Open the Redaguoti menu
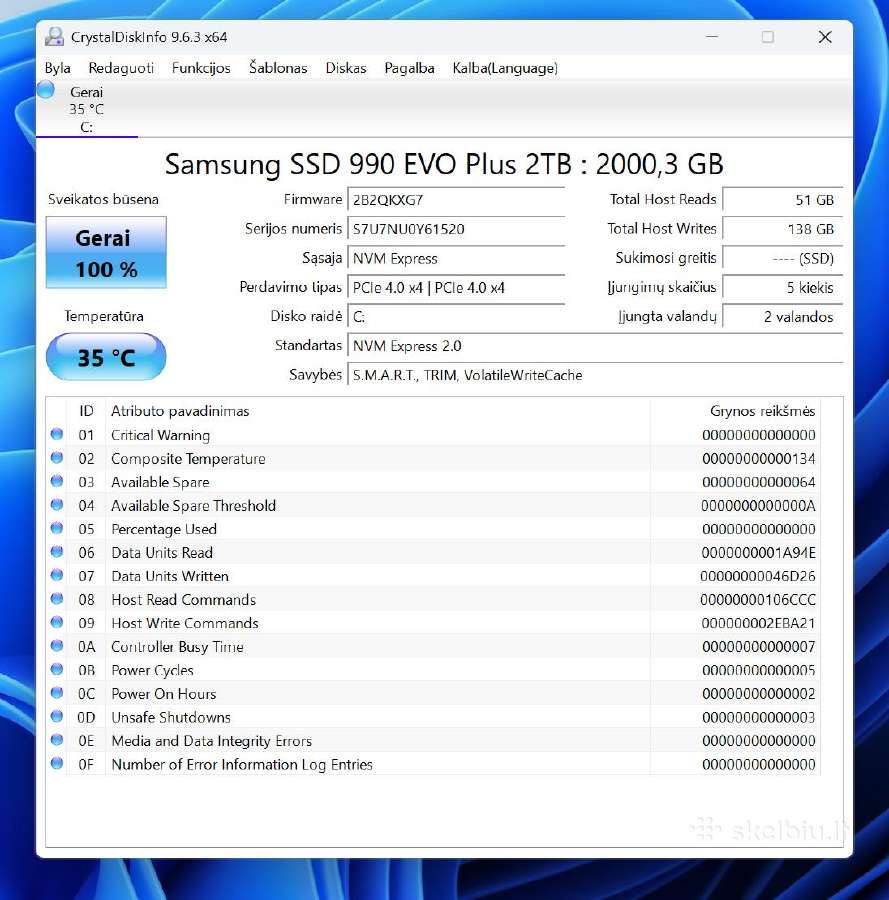This screenshot has height=900, width=889. point(121,68)
